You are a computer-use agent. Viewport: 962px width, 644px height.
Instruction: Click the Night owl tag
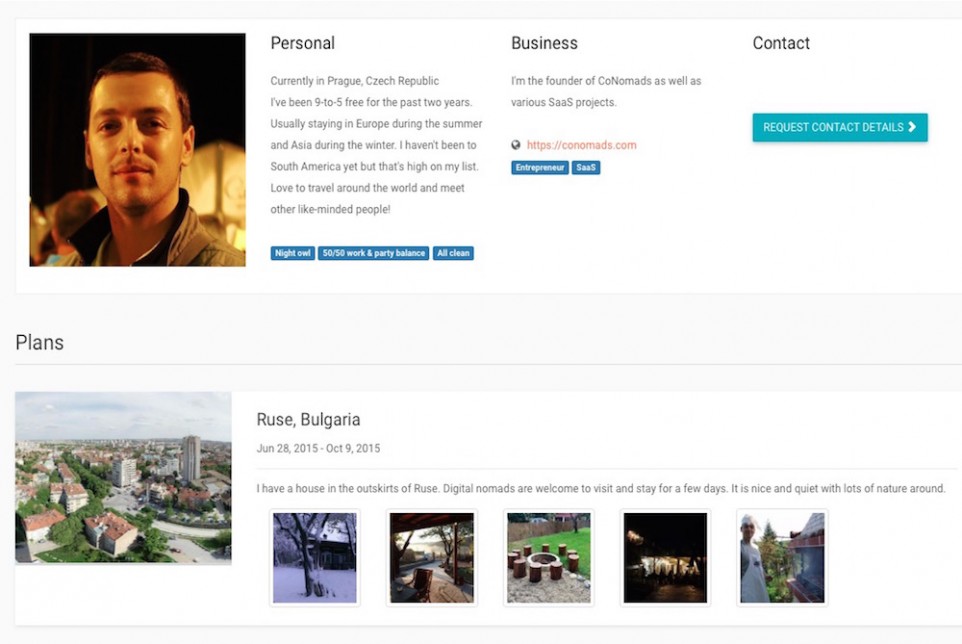[x=292, y=253]
